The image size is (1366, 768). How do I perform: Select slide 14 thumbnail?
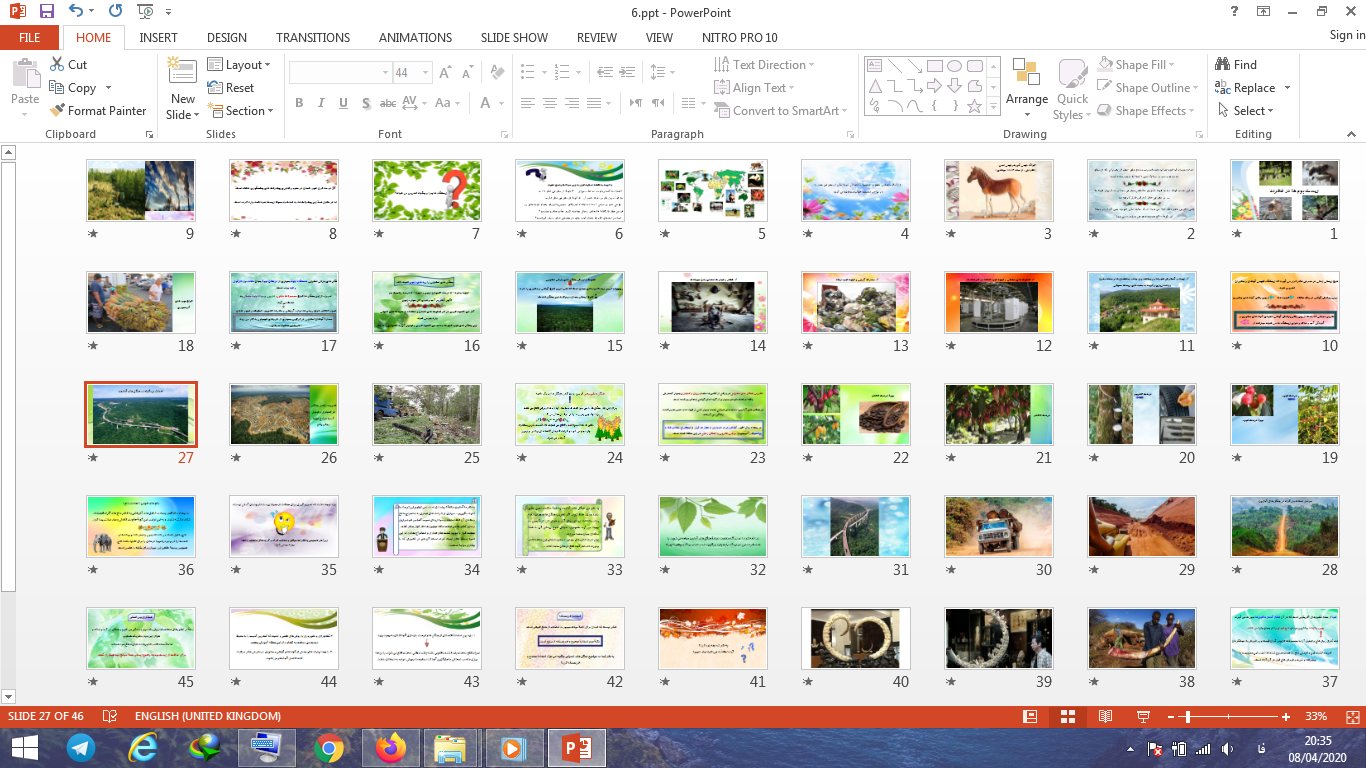713,302
